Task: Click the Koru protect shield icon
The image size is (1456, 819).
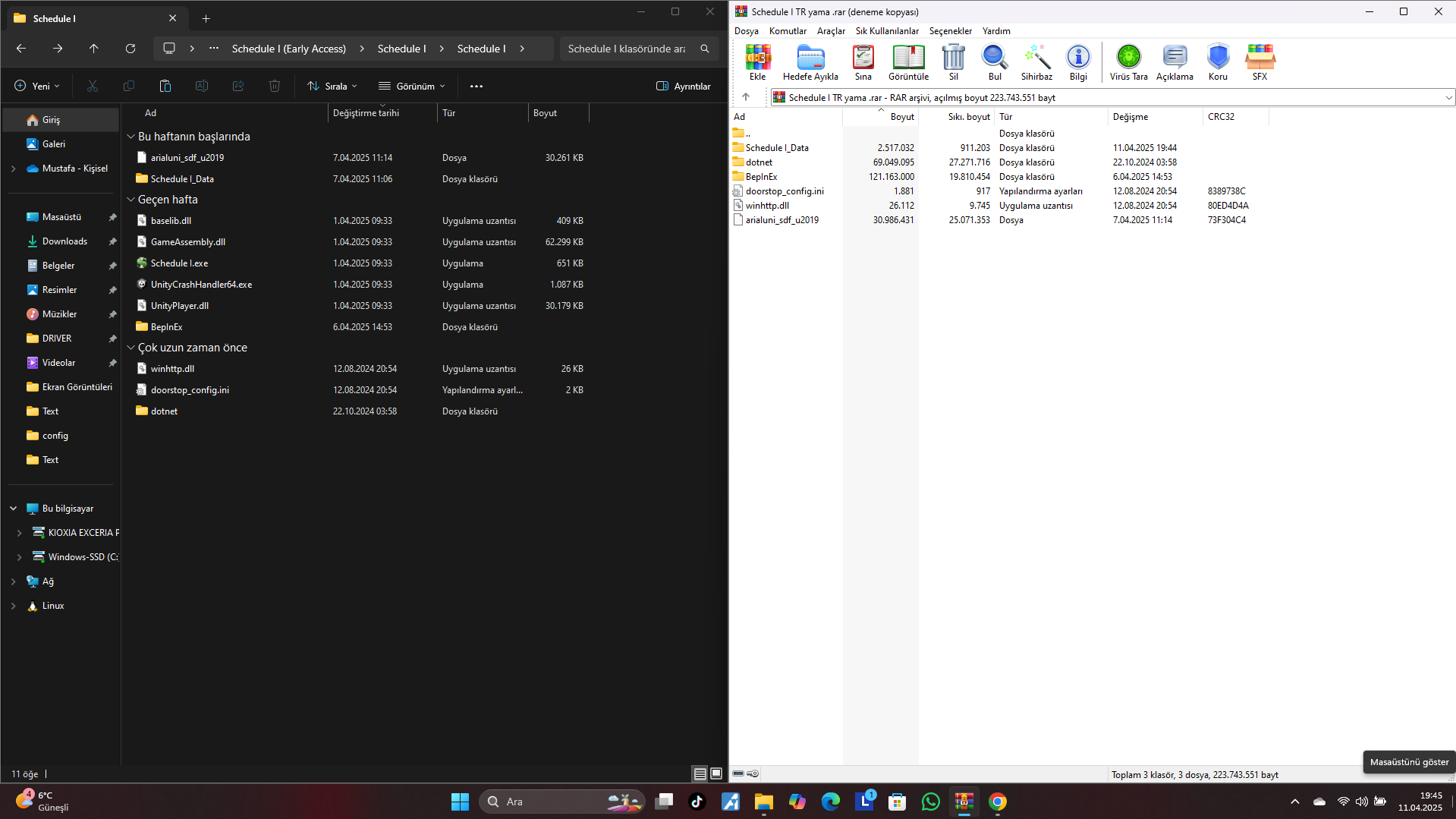Action: [x=1218, y=62]
